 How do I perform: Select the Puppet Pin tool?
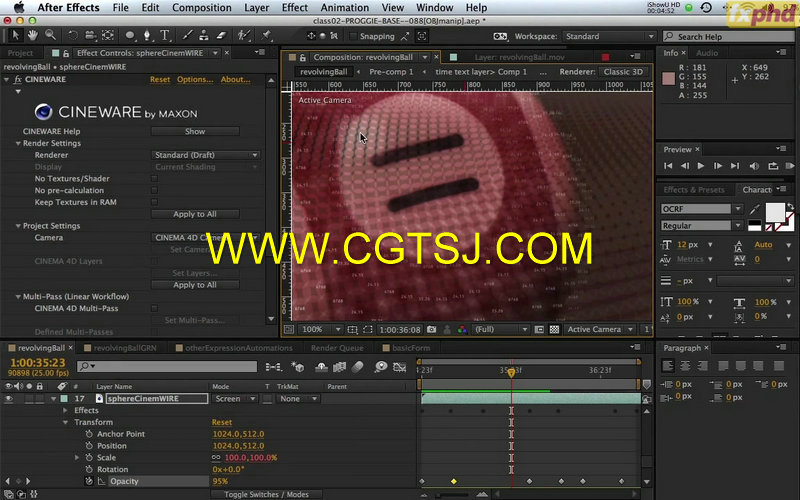[x=266, y=35]
